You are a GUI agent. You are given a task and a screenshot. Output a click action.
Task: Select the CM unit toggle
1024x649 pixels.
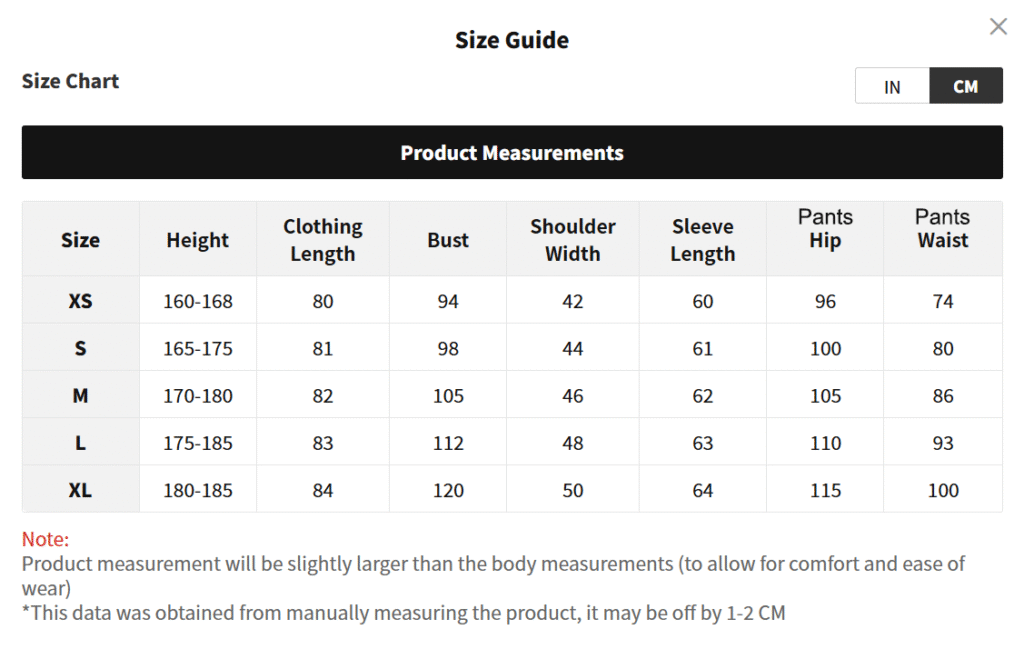point(965,87)
